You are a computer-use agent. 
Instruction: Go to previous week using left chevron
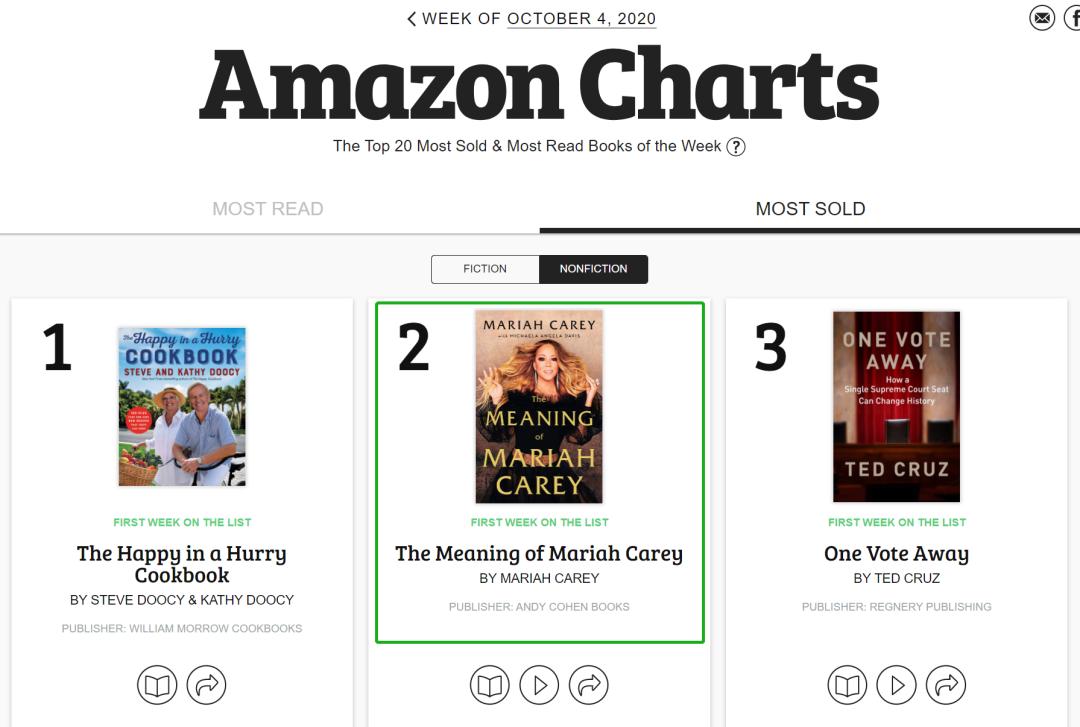[x=412, y=19]
